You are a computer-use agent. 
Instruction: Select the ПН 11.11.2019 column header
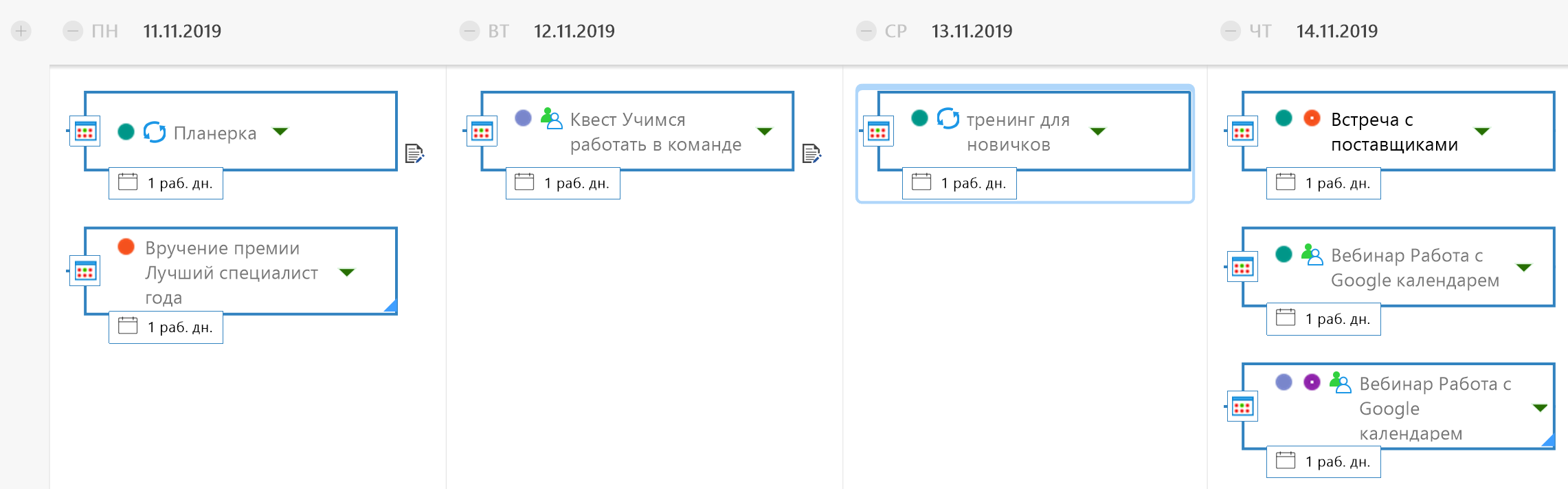182,31
